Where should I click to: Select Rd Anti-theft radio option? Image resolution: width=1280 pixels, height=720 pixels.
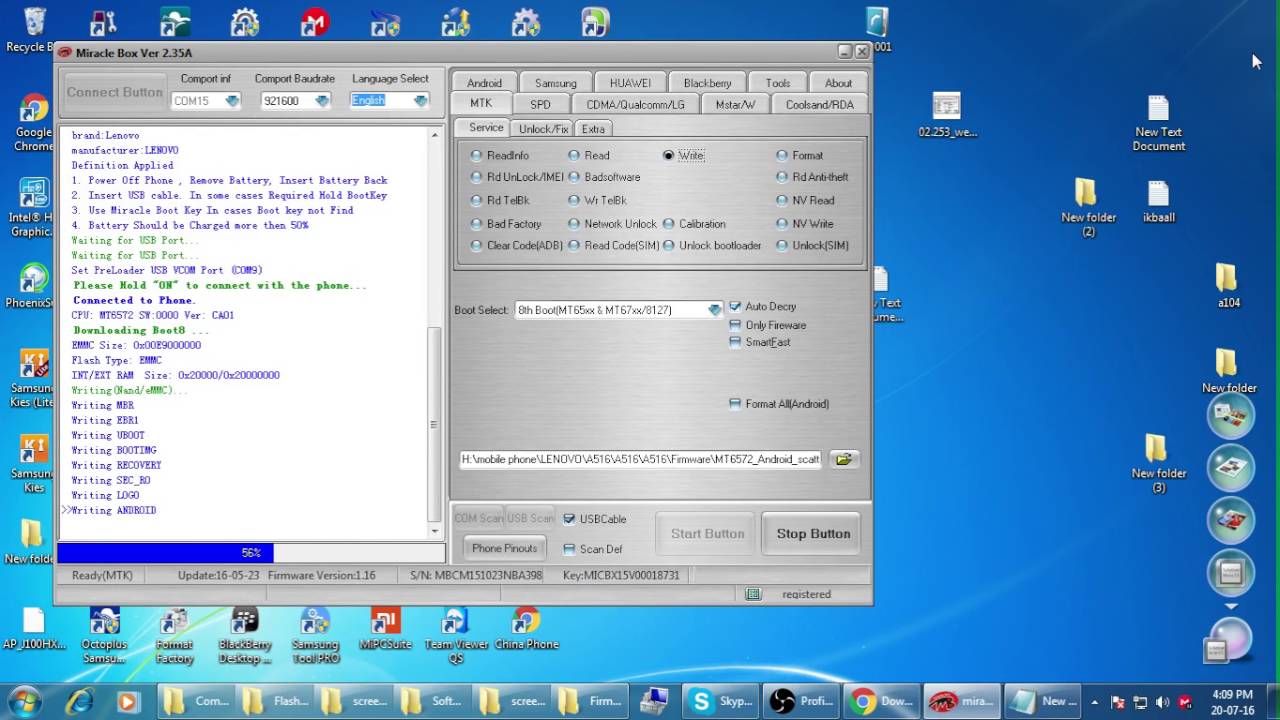(813, 177)
